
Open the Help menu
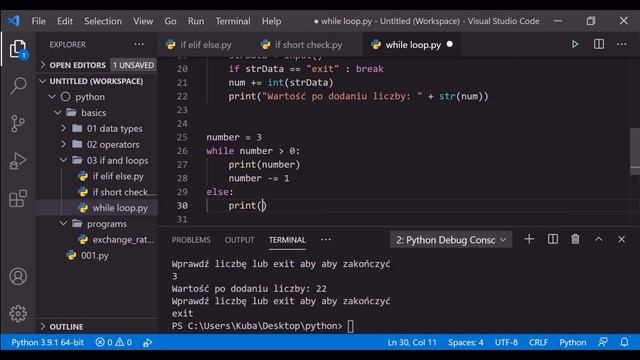click(271, 21)
